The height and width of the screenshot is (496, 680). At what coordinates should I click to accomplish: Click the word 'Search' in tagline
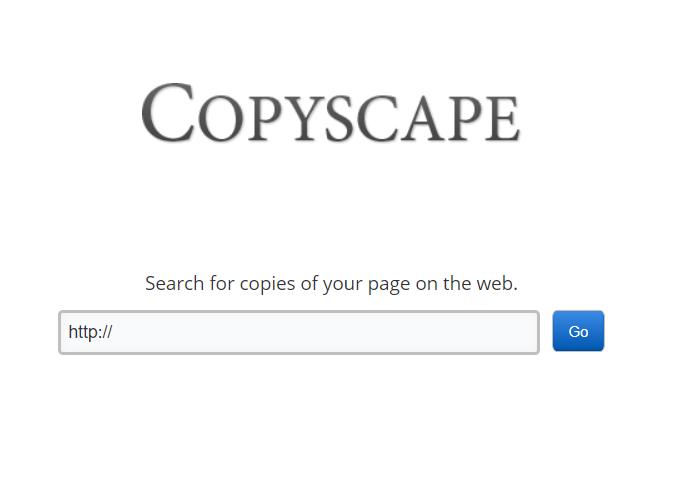coord(174,284)
